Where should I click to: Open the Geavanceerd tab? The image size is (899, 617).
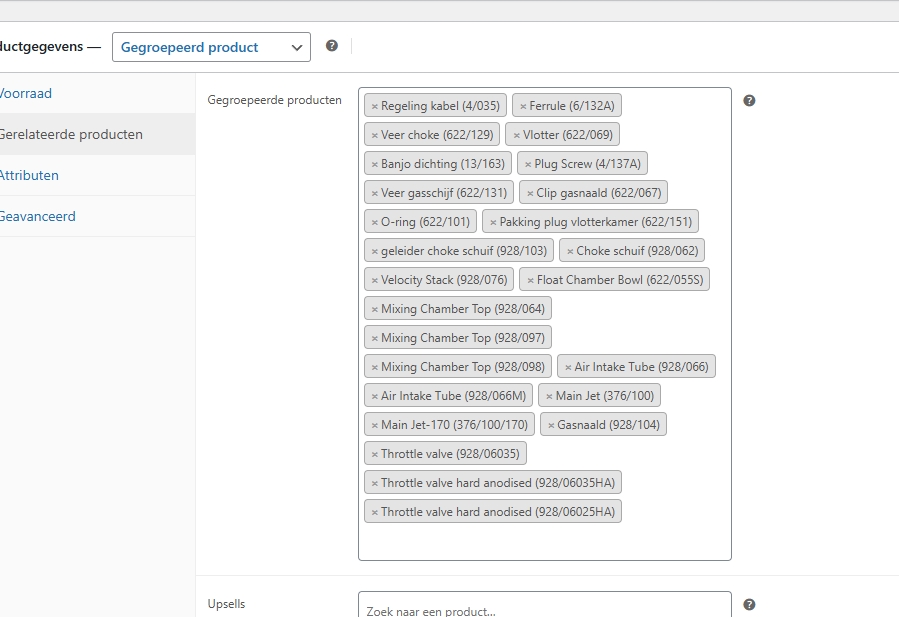pyautogui.click(x=37, y=216)
